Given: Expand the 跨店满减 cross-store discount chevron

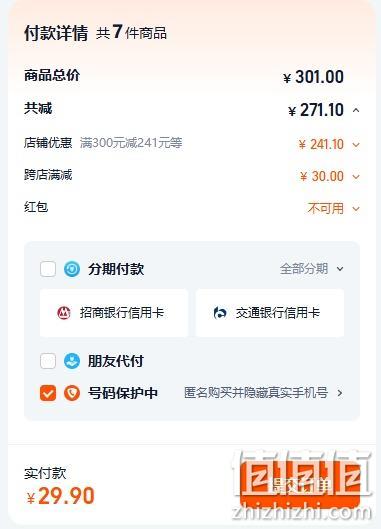Looking at the screenshot, I should tap(356, 177).
